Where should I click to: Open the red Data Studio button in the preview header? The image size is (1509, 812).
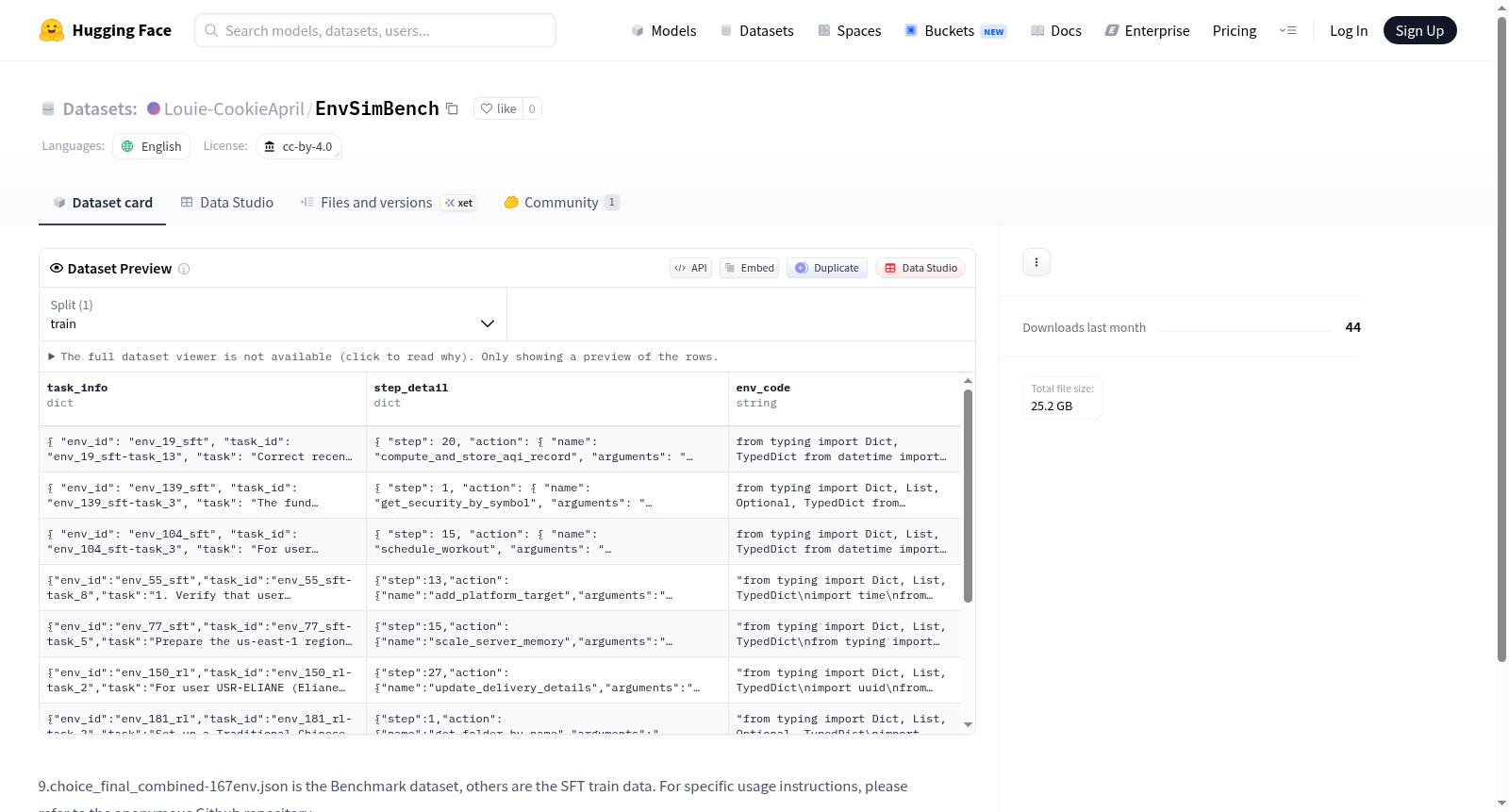pos(920,268)
